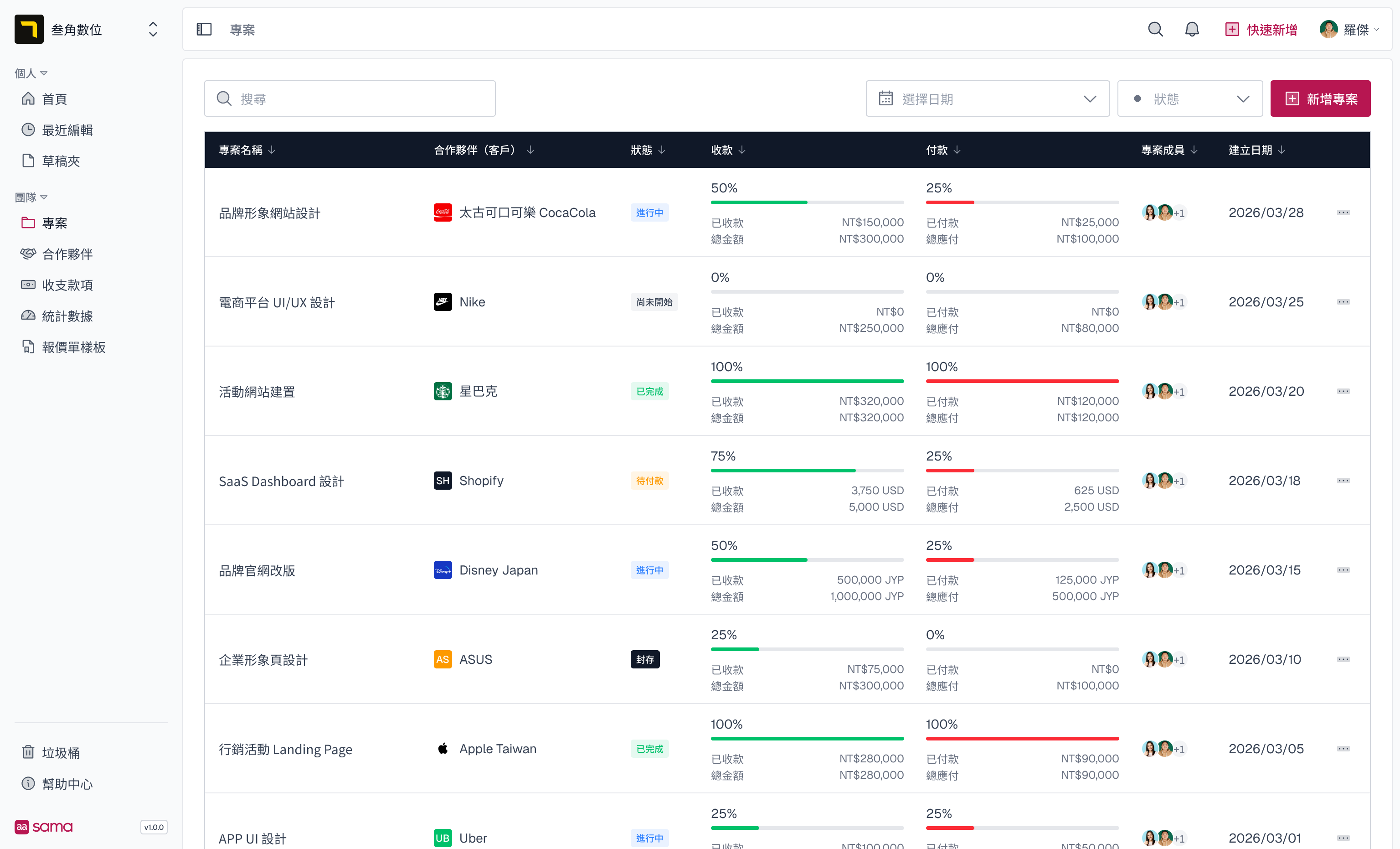
Task: Collapse the 團隊 sidebar section
Action: click(31, 197)
